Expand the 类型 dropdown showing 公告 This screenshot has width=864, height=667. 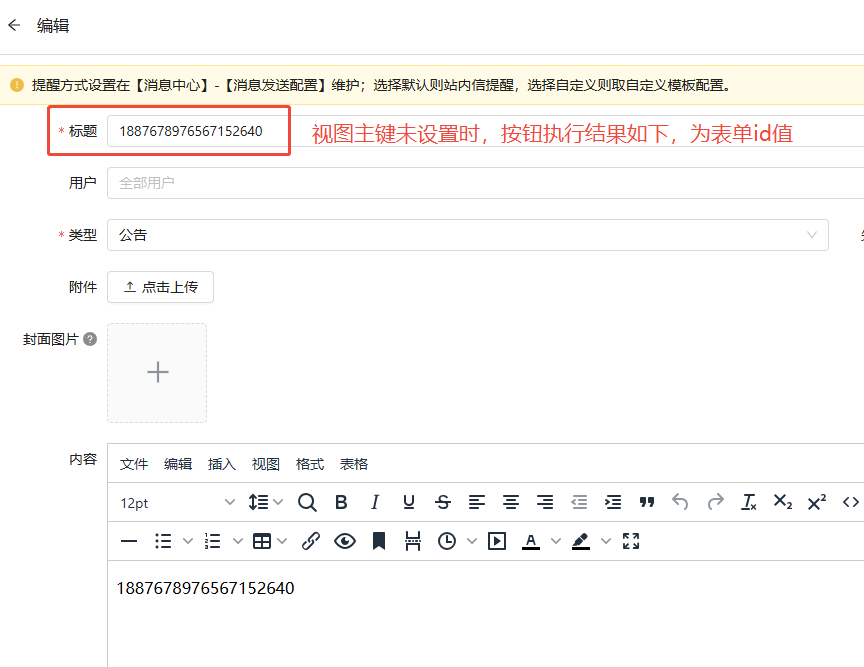click(467, 235)
